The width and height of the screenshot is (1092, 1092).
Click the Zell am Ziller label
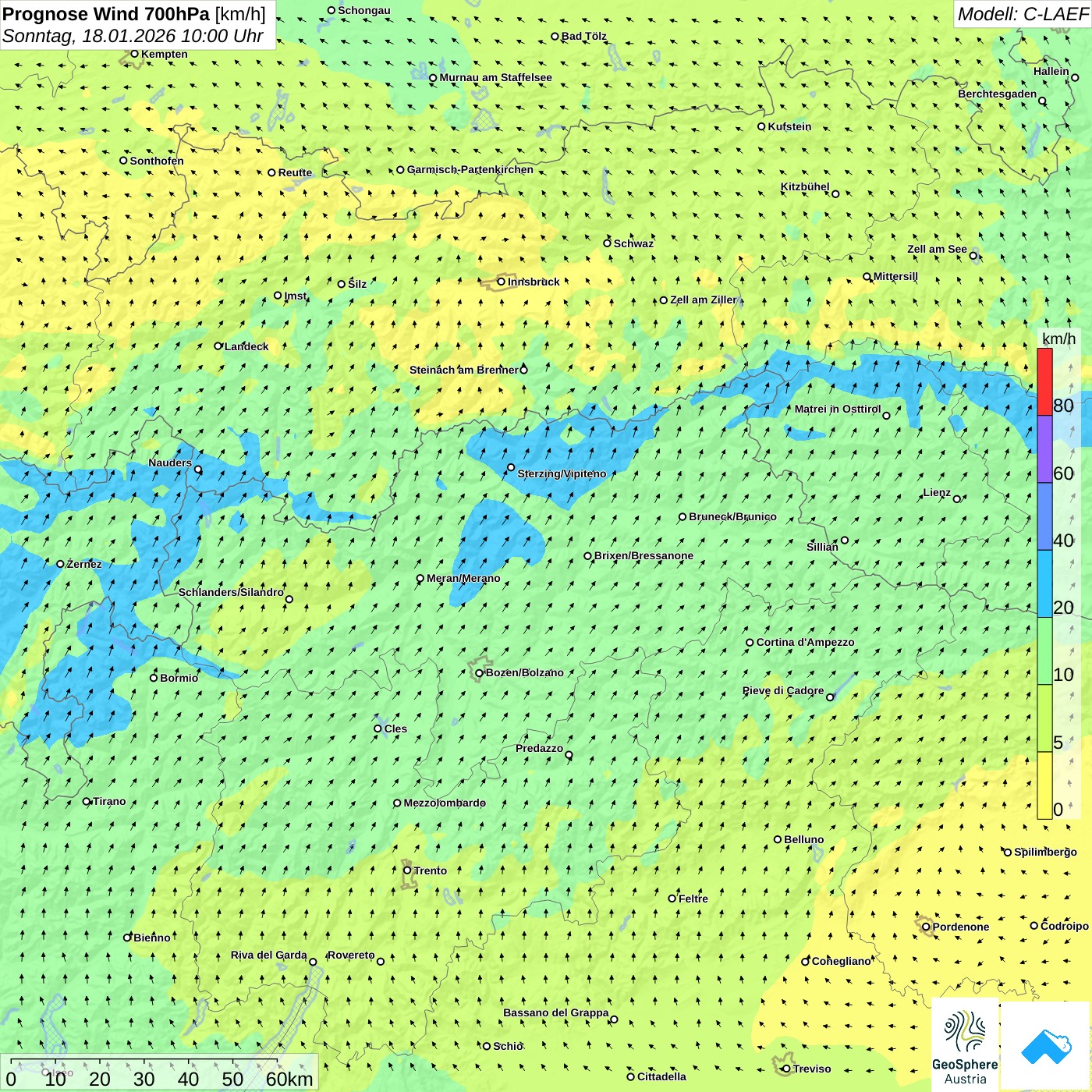click(703, 300)
